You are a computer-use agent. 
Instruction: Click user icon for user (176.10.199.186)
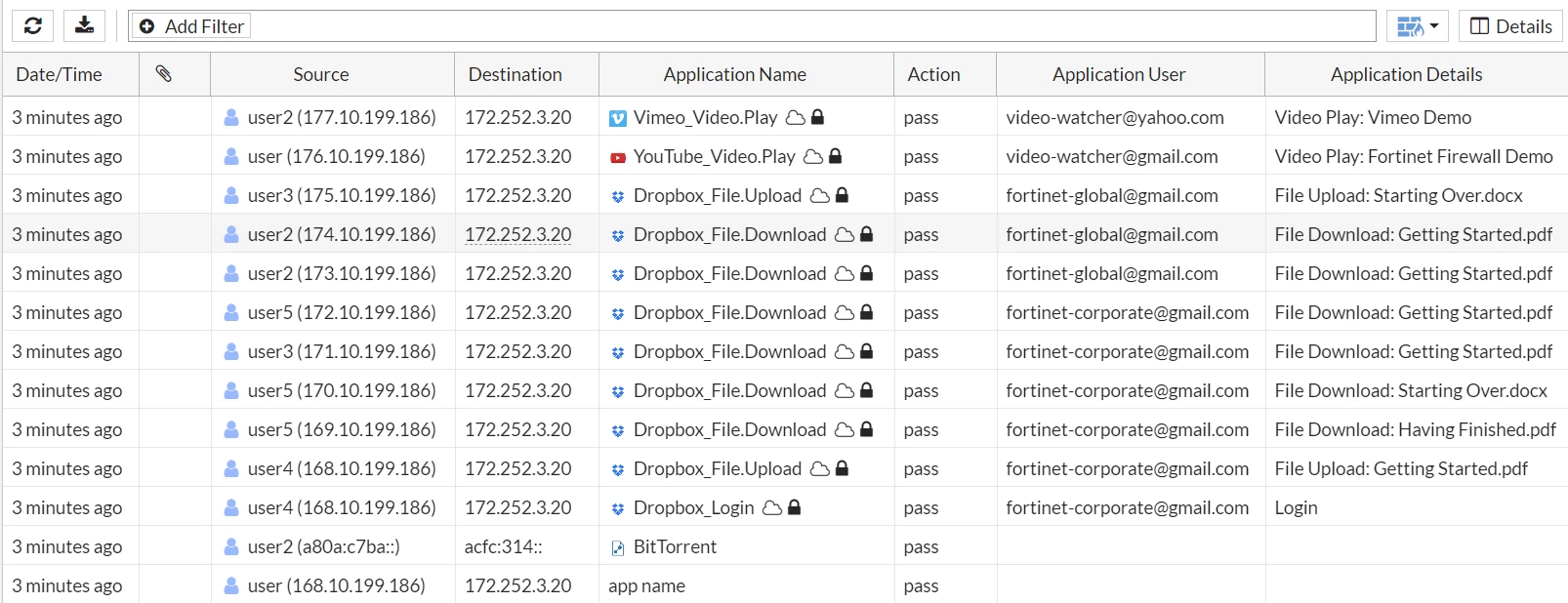231,156
